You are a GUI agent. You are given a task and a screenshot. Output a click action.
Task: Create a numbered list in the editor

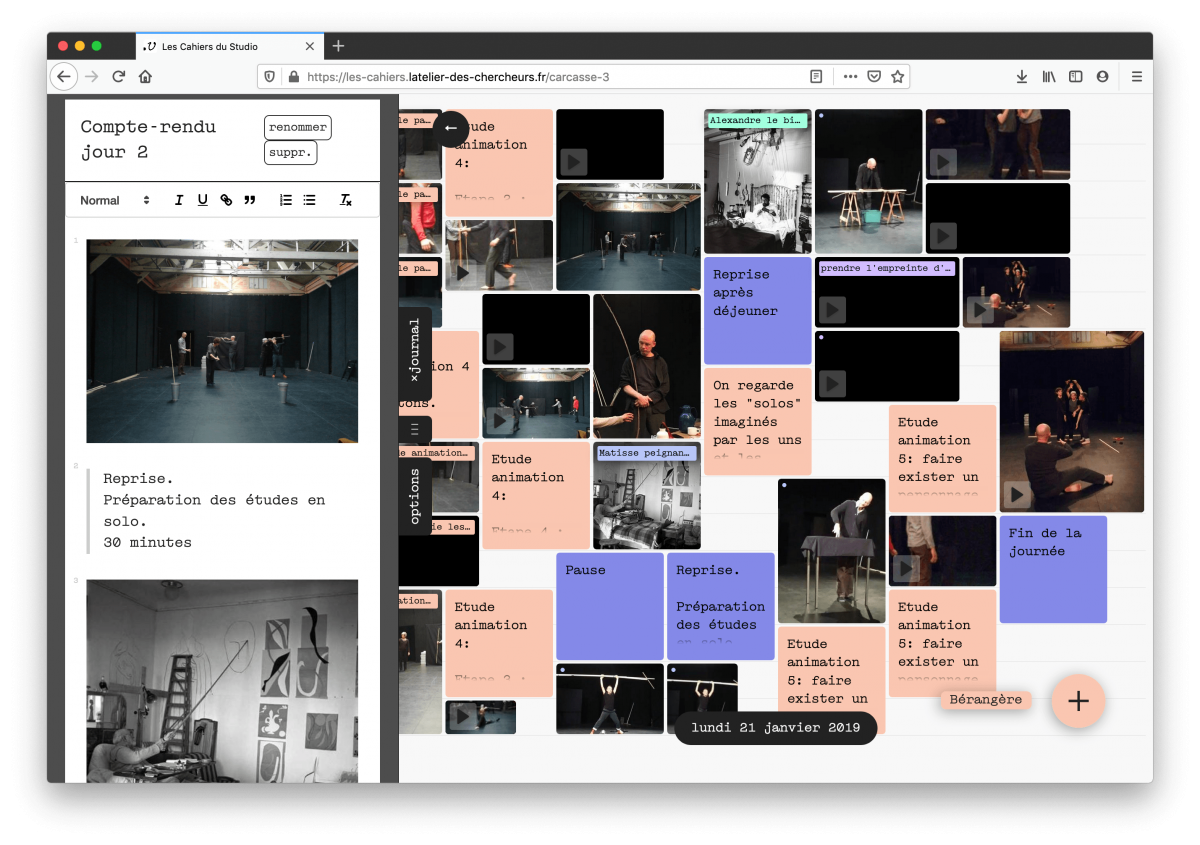click(286, 200)
